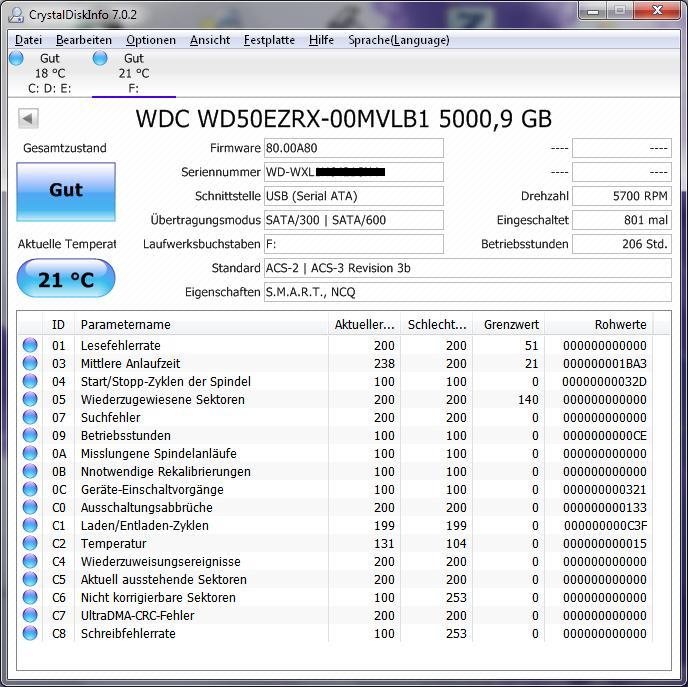688x687 pixels.
Task: Click the status orb for Mittlere Anlaufzeit
Action: coord(30,363)
